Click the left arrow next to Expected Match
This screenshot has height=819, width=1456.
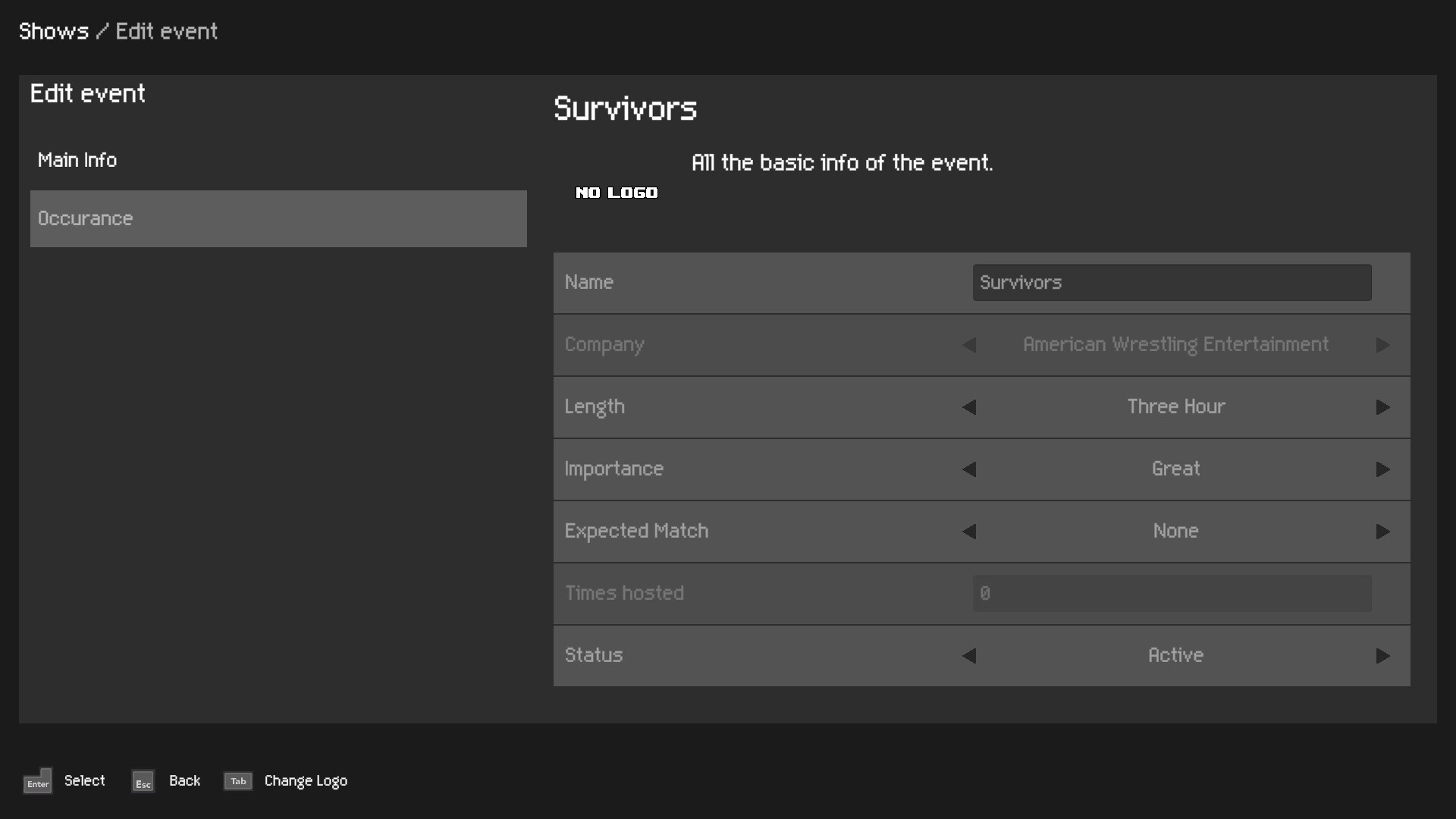[x=969, y=532]
